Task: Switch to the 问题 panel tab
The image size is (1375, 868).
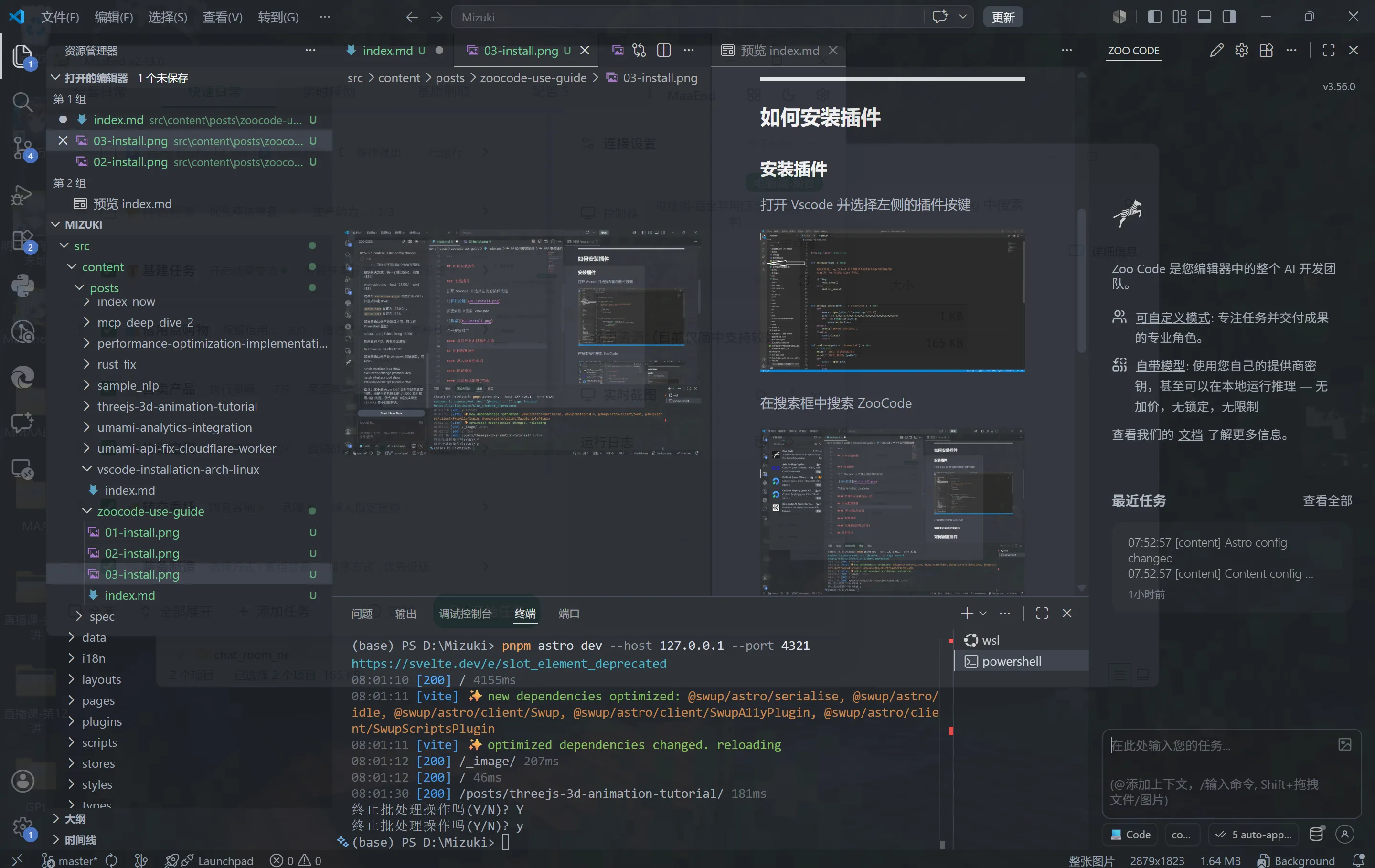Action: (362, 614)
